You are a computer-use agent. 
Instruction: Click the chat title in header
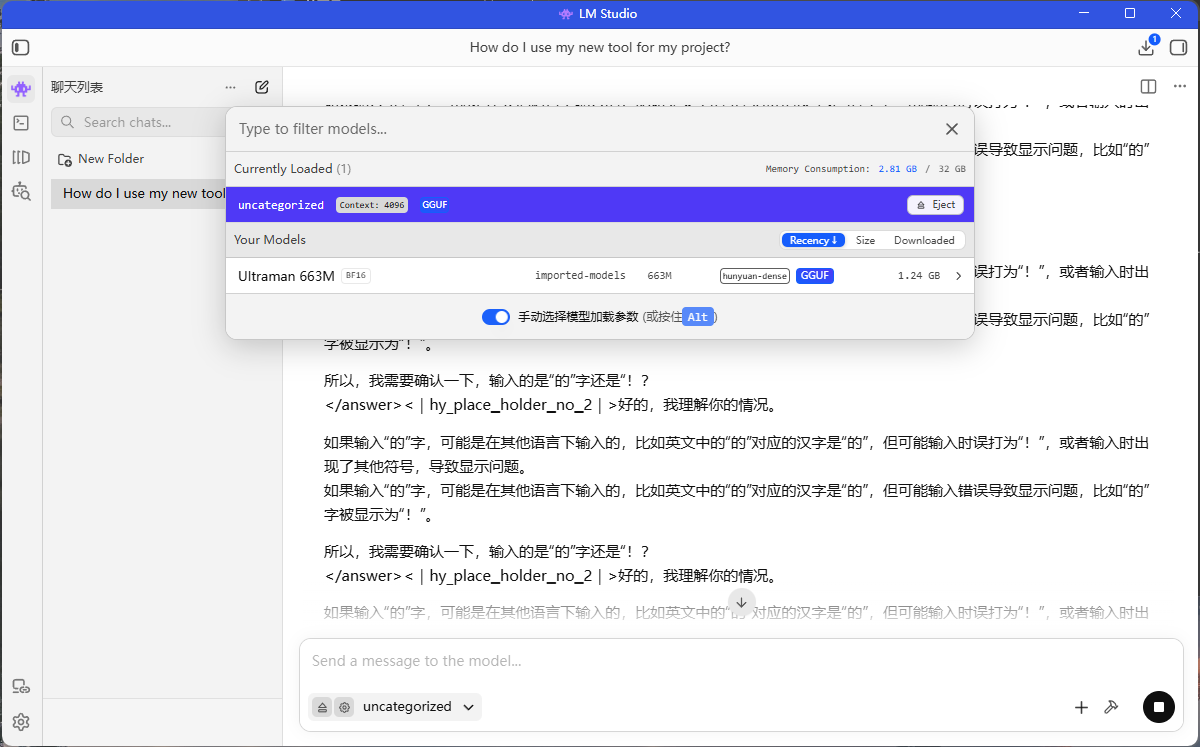[x=600, y=47]
